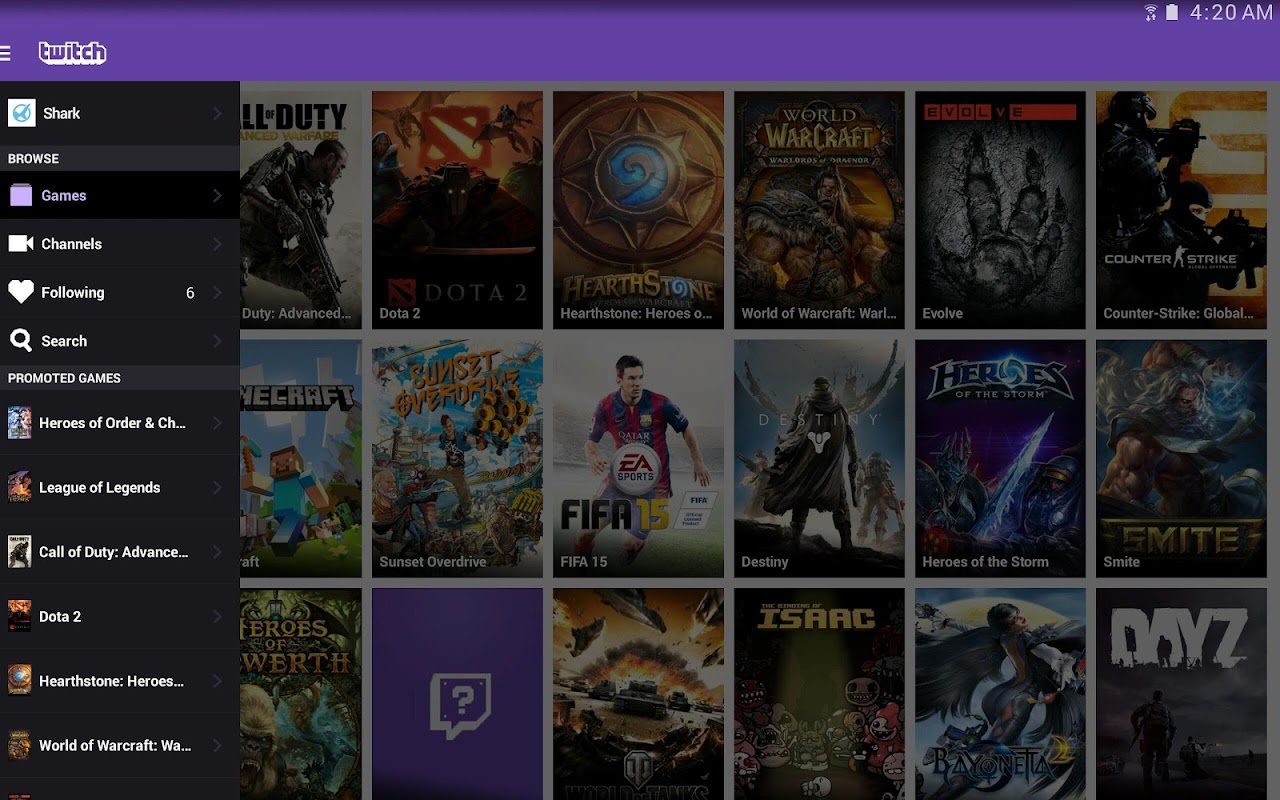The image size is (1280, 800).
Task: Open the Dota 2 game cover
Action: point(457,210)
